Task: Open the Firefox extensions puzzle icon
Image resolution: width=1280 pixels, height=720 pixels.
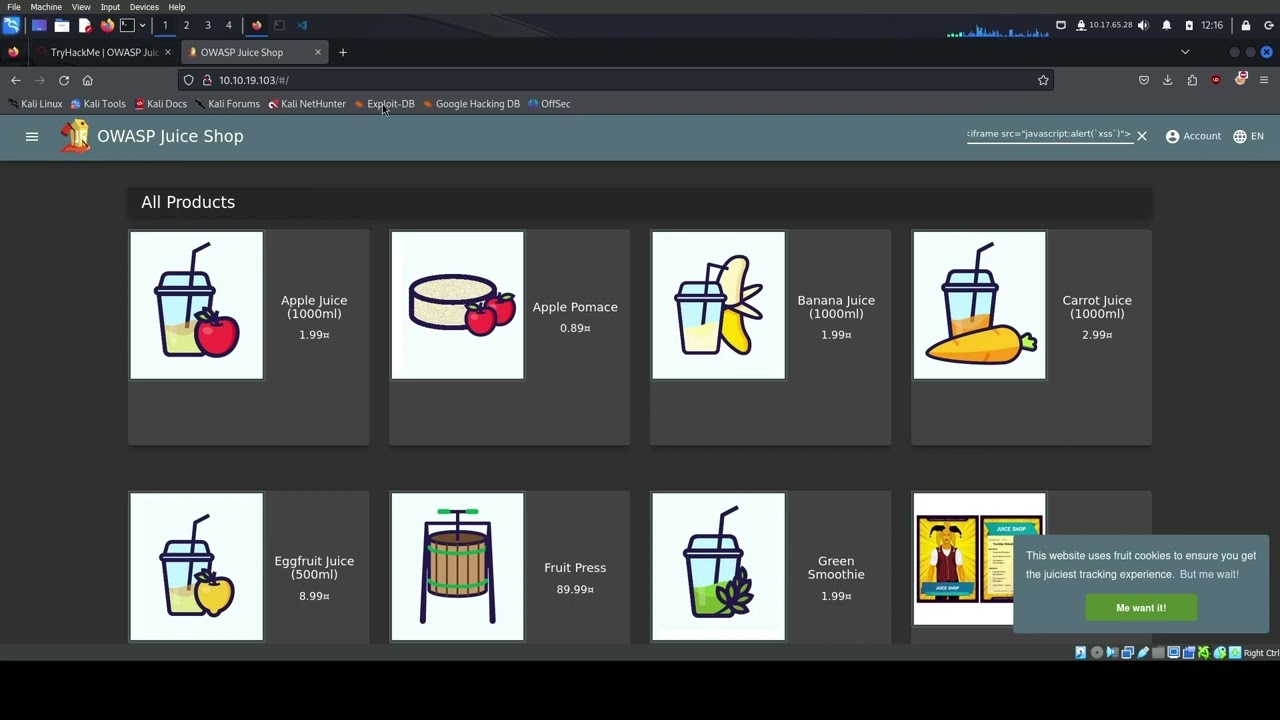Action: (1192, 80)
